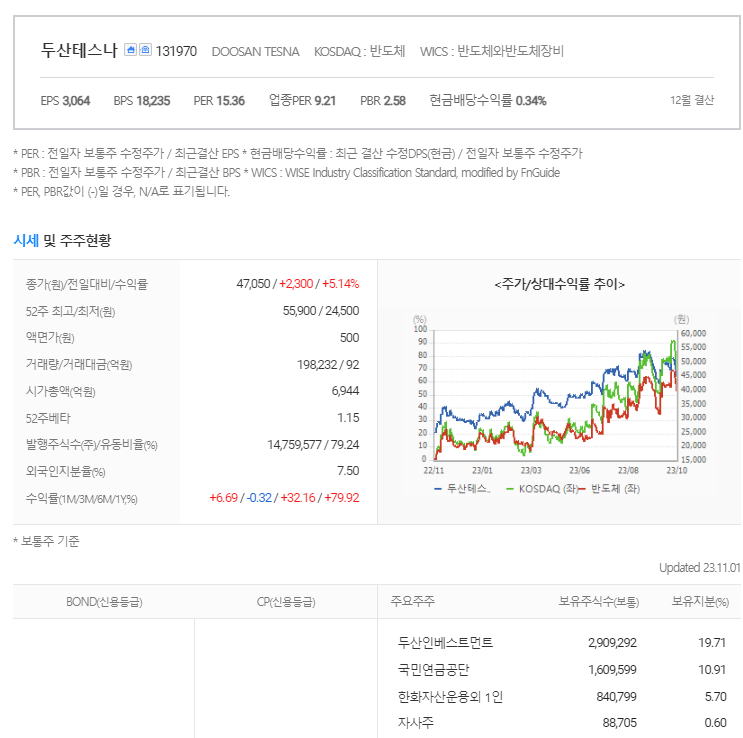743x738 pixels.
Task: Click the 1Y return +79.92
Action: [x=342, y=498]
